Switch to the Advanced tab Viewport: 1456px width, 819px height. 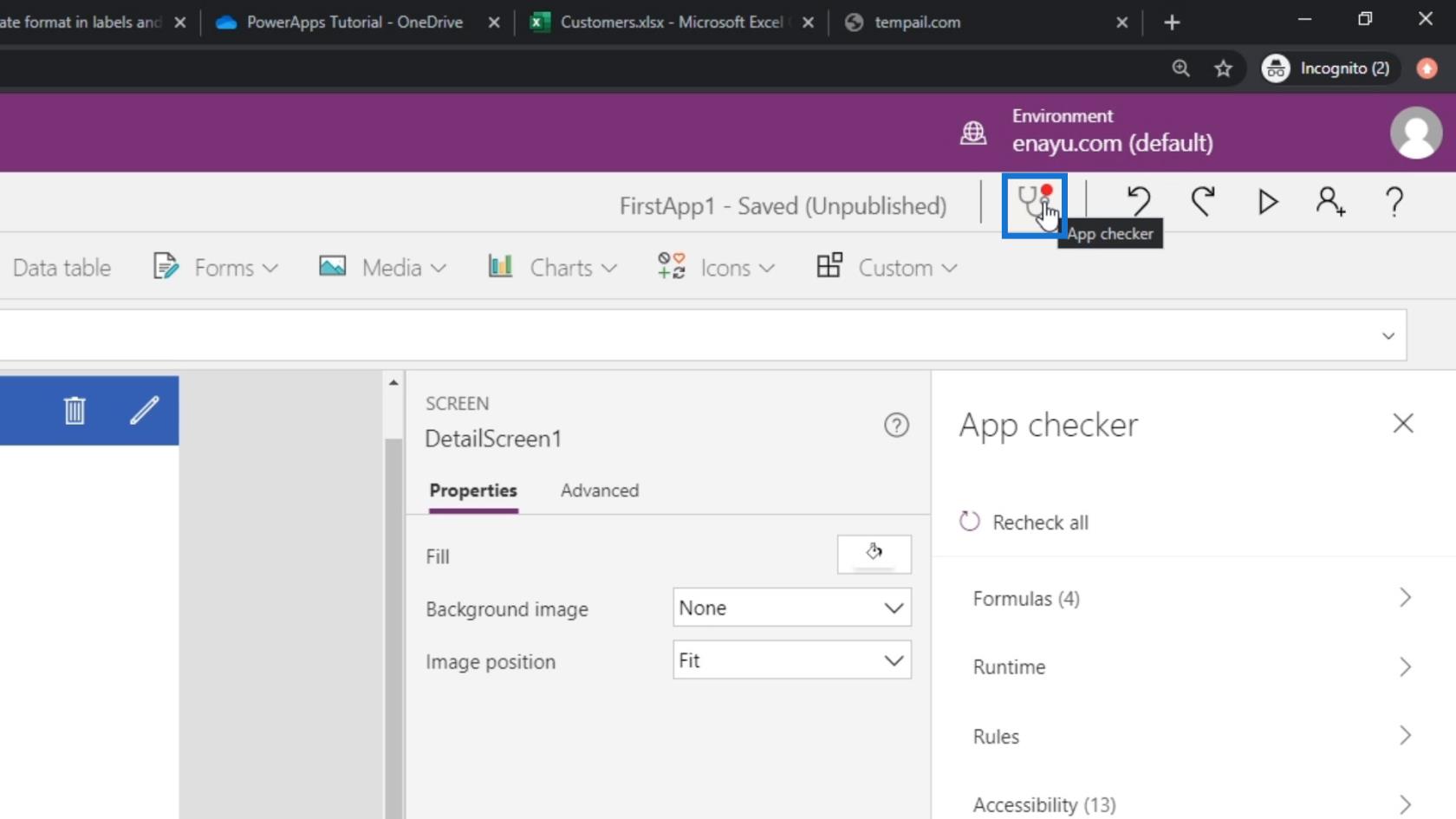tap(600, 491)
